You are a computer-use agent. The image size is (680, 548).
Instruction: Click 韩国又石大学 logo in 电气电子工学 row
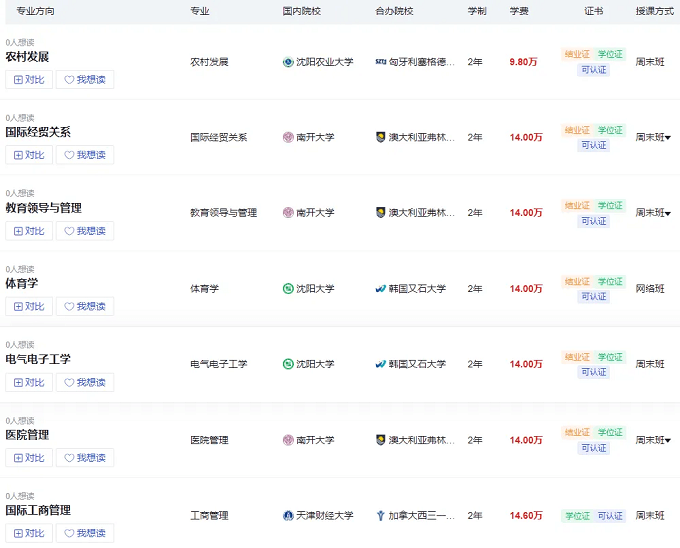point(380,364)
